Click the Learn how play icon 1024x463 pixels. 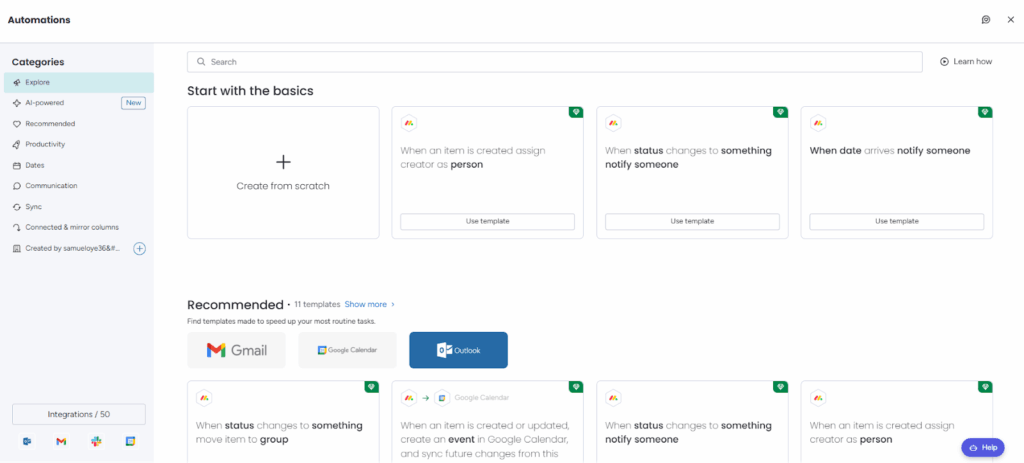(x=944, y=62)
